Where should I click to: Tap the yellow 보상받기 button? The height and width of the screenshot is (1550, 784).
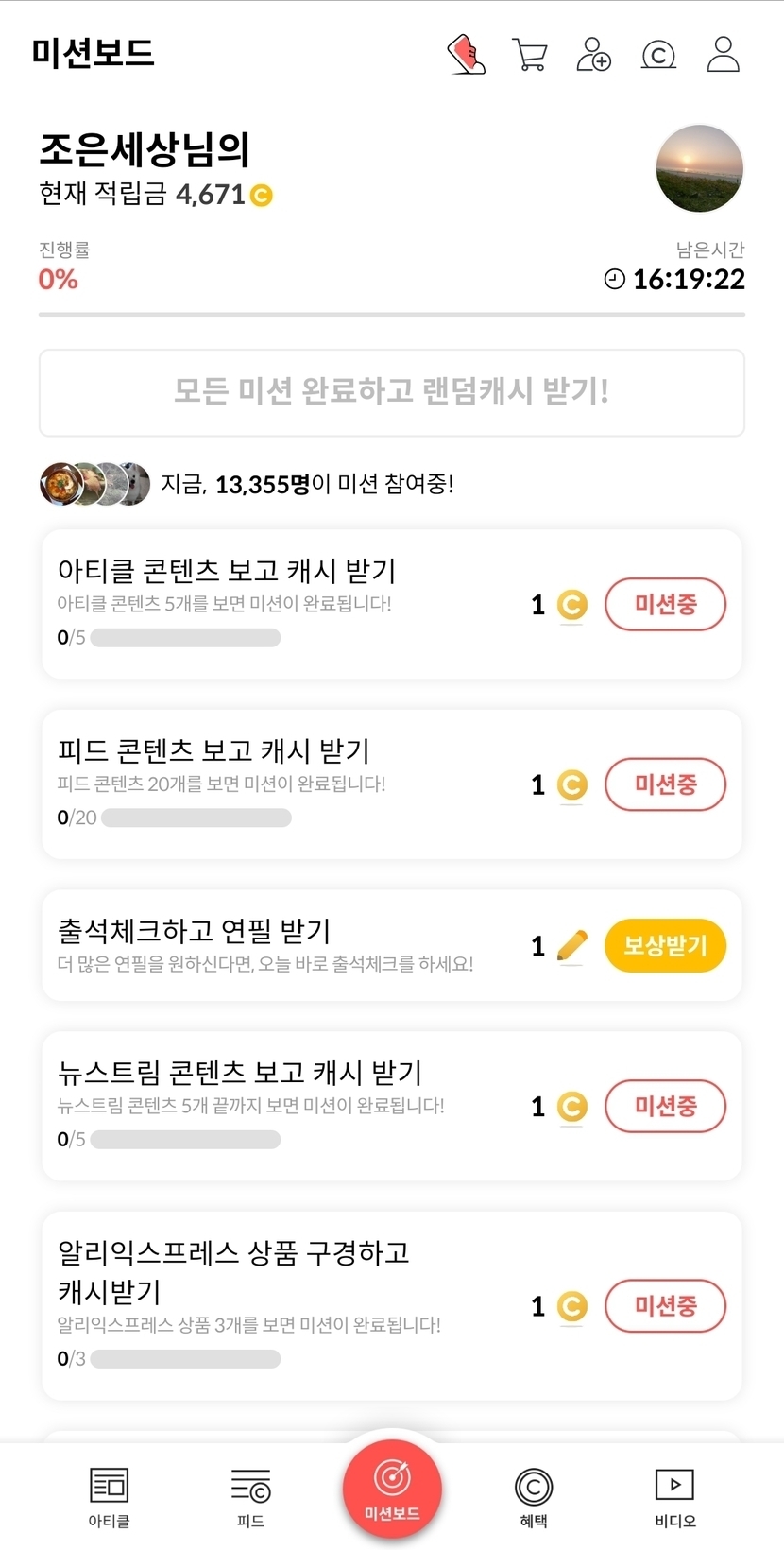tap(665, 945)
